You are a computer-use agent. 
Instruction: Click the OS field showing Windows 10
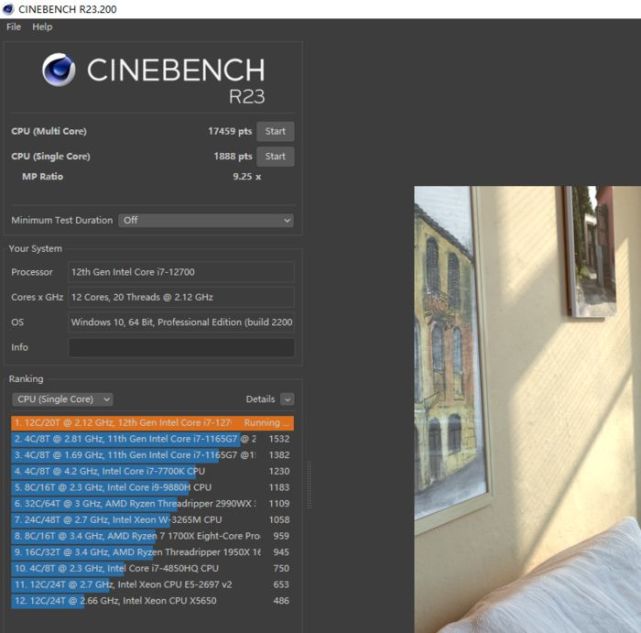tap(181, 322)
